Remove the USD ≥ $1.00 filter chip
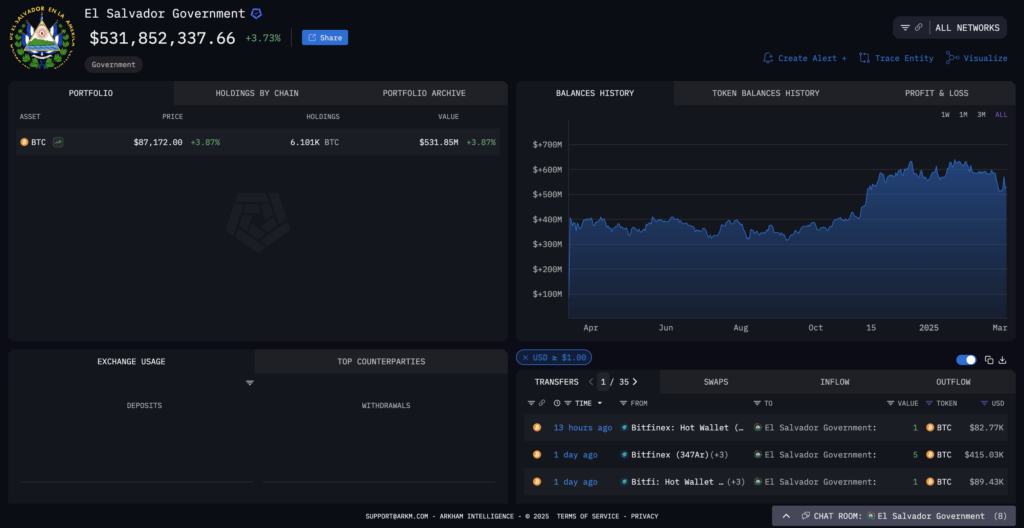The width and height of the screenshot is (1024, 528). tap(525, 357)
